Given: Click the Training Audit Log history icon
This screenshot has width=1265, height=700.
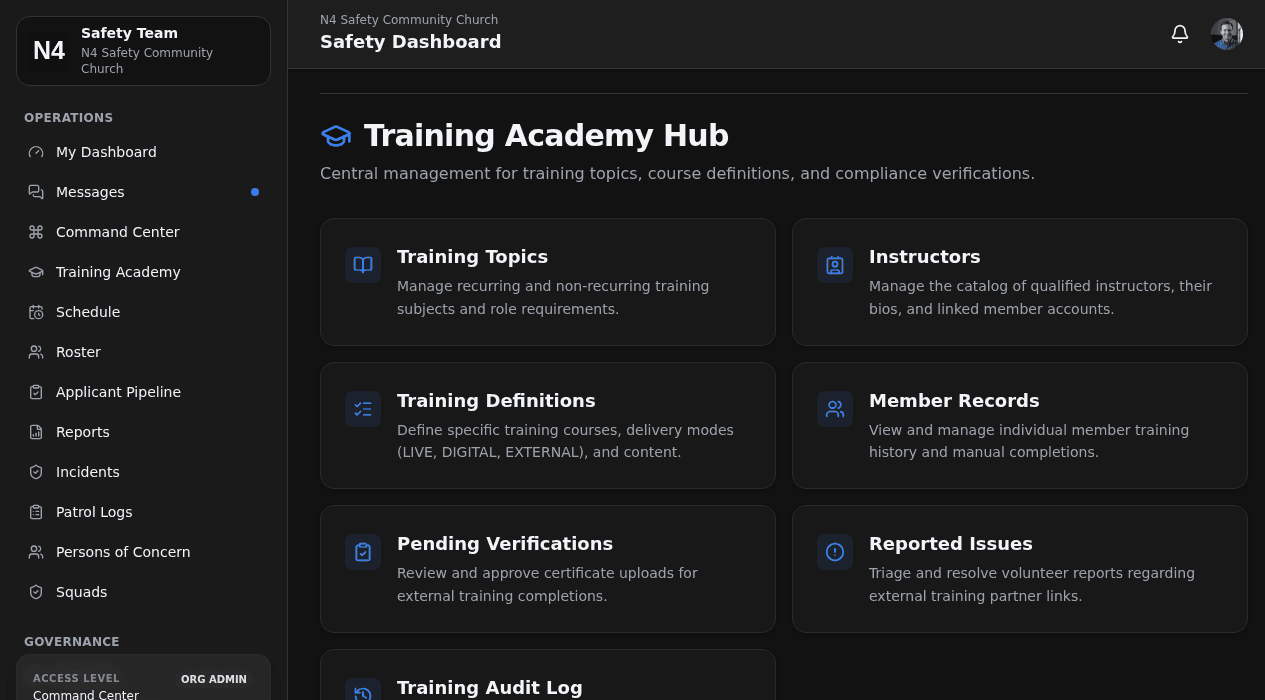Looking at the screenshot, I should pos(363,690).
